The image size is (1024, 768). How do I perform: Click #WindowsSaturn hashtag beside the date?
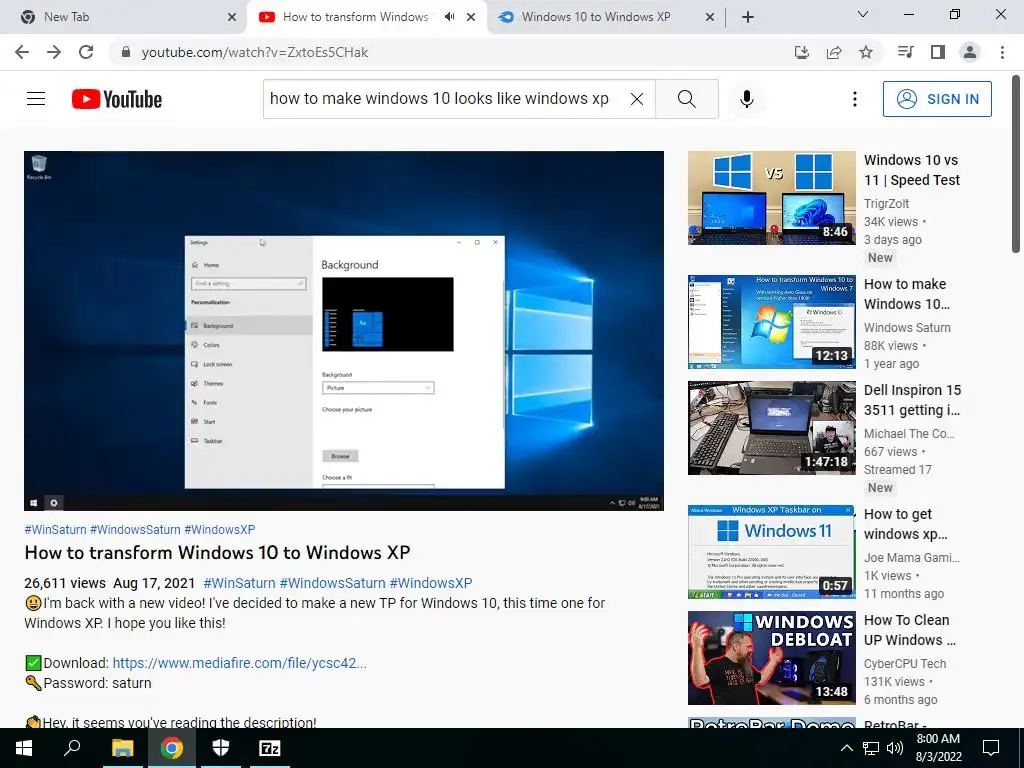(x=332, y=583)
